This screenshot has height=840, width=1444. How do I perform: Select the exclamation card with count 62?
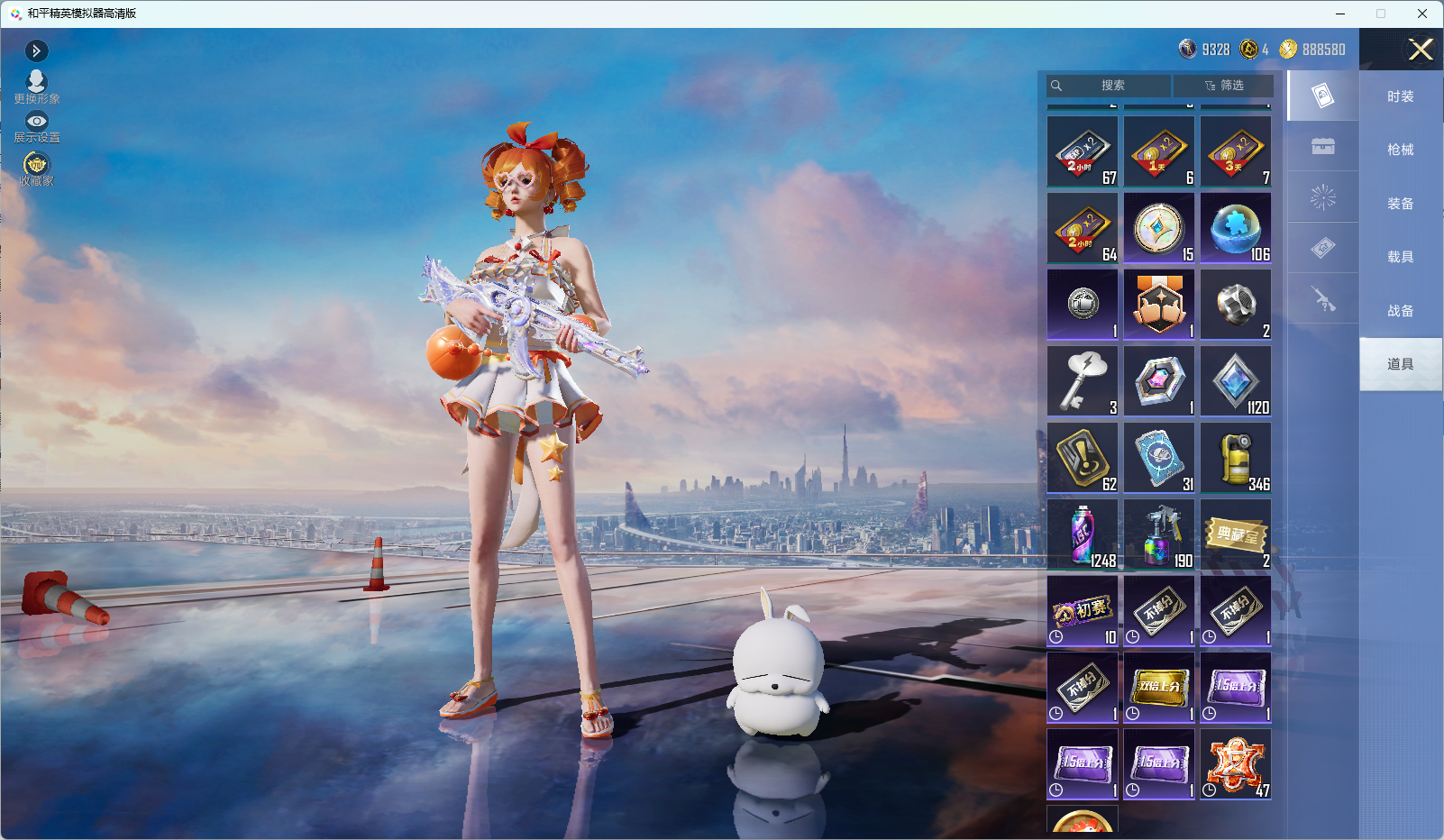pyautogui.click(x=1083, y=458)
